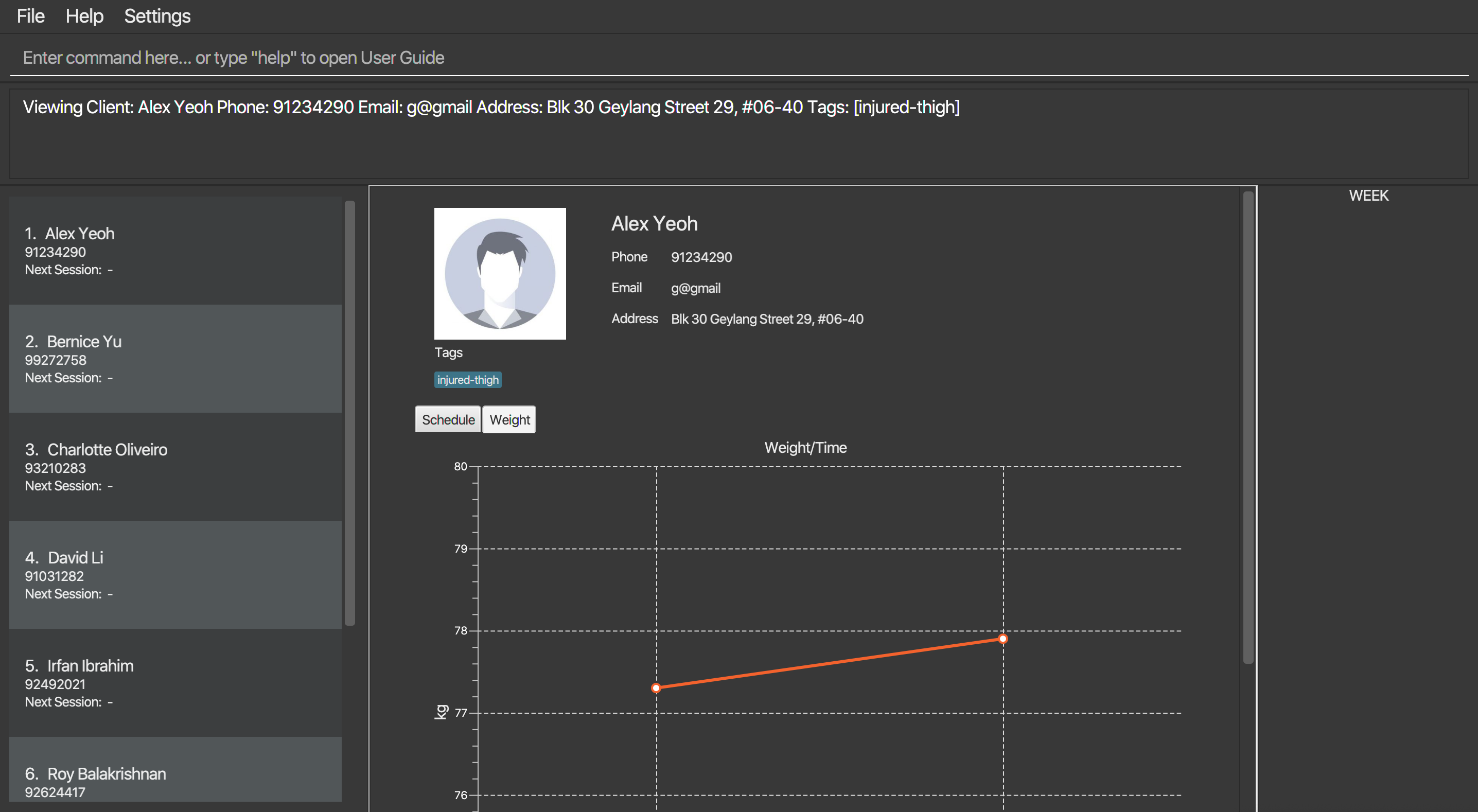This screenshot has height=812, width=1478.
Task: Select client Alex Yeoh in list
Action: click(x=175, y=251)
